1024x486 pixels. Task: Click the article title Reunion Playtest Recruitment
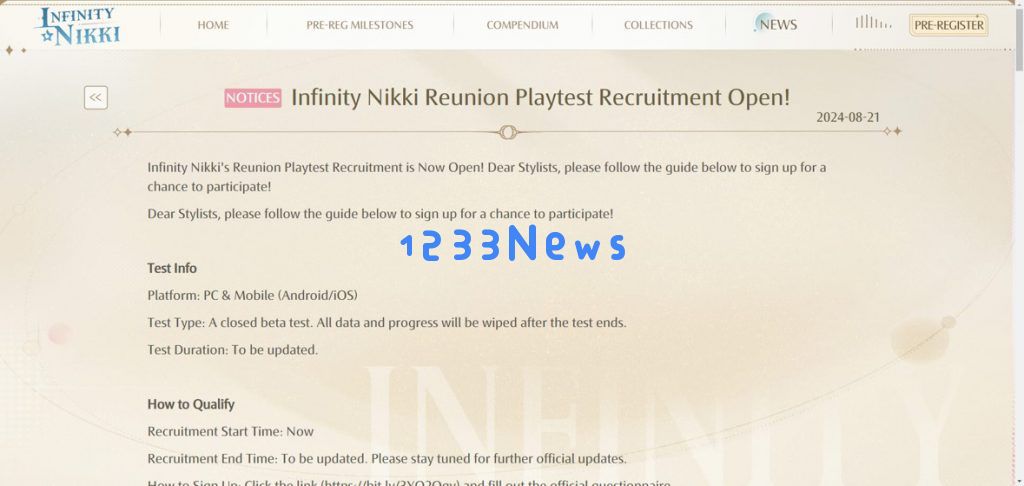pos(540,97)
